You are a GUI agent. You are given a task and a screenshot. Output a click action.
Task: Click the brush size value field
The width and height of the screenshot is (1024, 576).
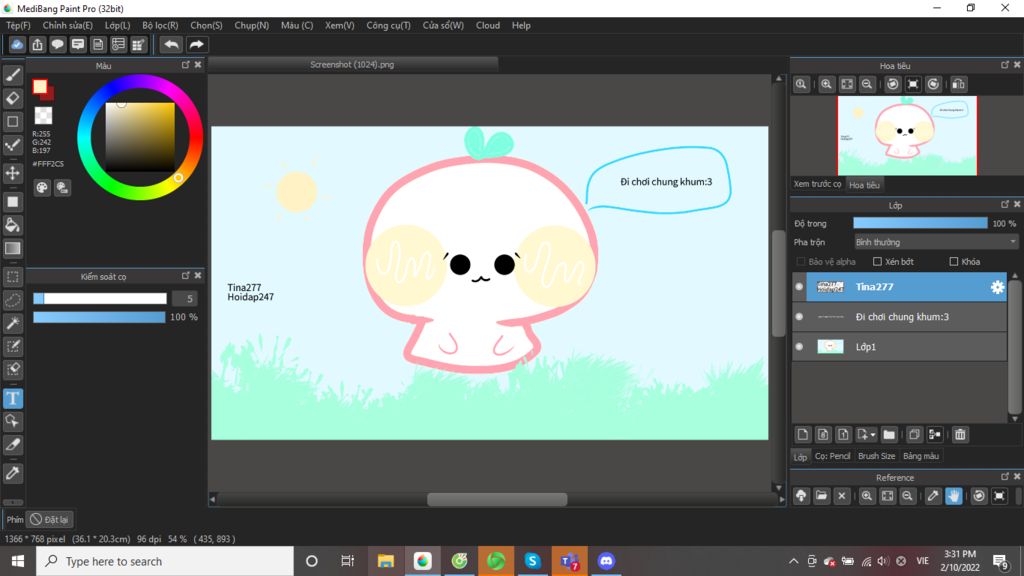(185, 298)
